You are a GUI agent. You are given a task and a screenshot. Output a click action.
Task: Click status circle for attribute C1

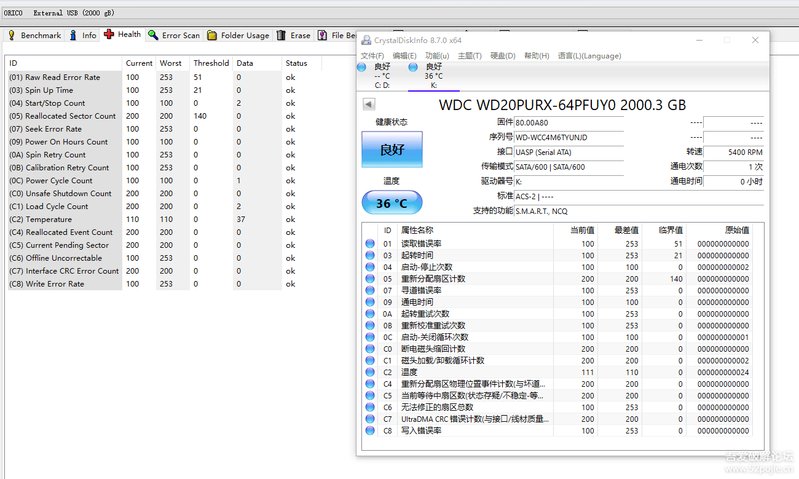(370, 361)
